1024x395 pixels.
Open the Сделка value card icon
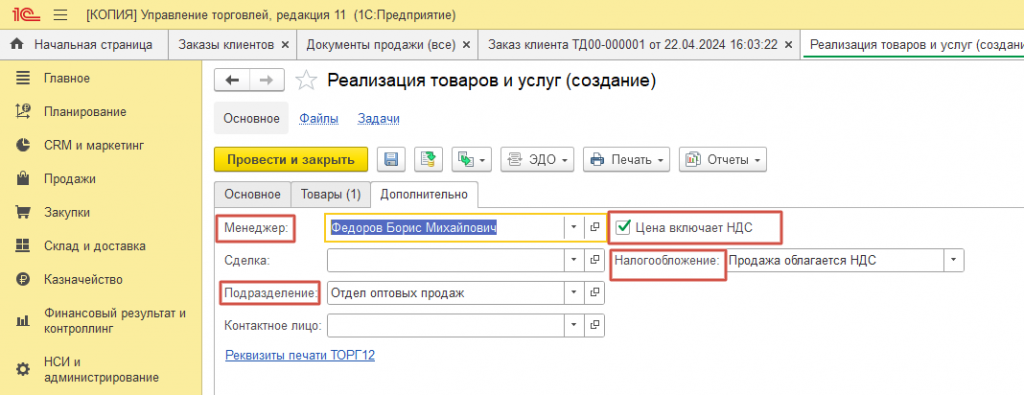pyautogui.click(x=594, y=260)
